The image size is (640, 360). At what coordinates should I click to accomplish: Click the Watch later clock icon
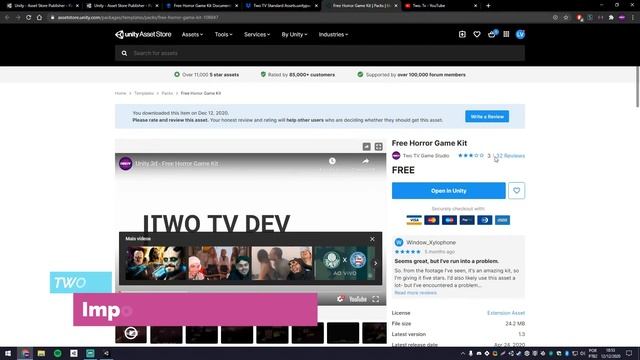pyautogui.click(x=332, y=161)
